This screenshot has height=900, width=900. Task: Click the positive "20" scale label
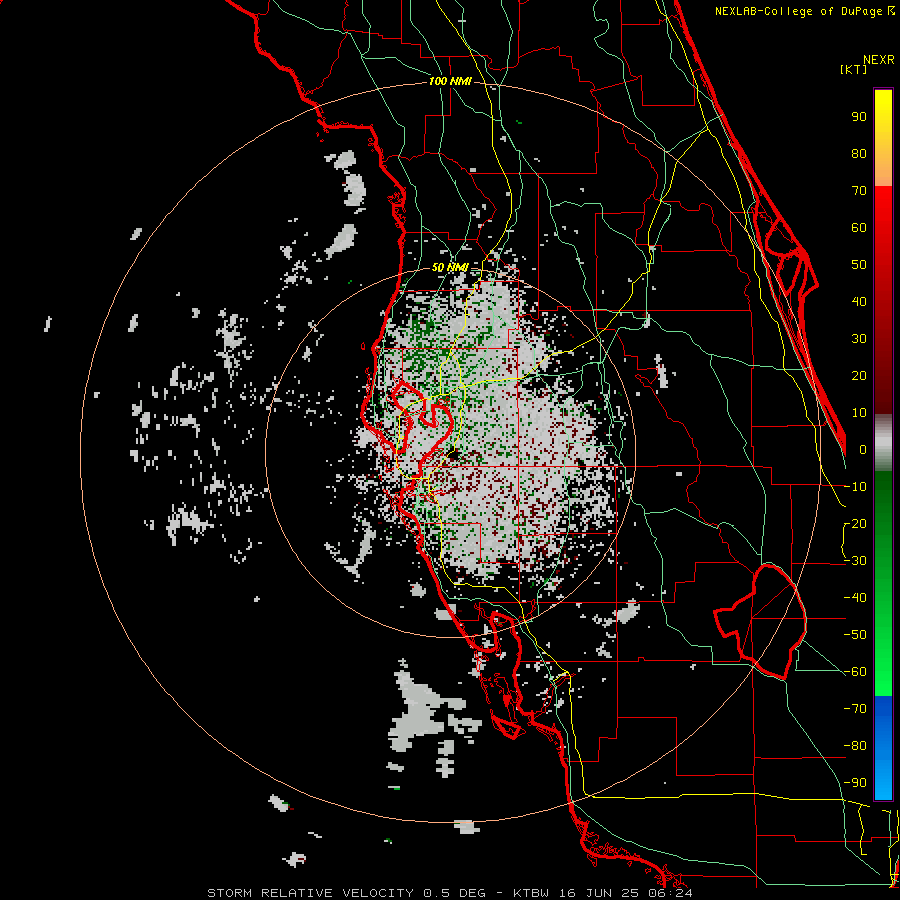[859, 375]
